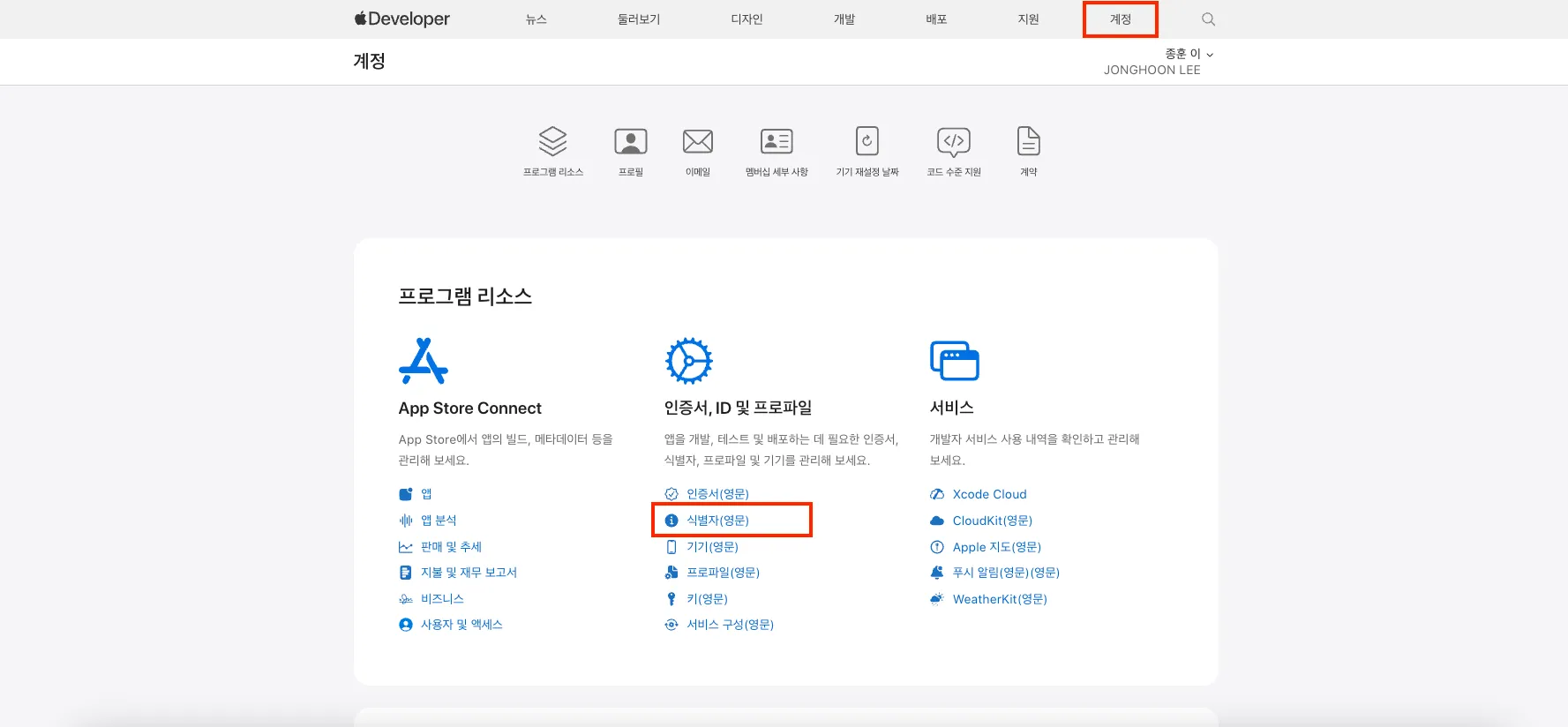Open the Apple Developer logo home link
This screenshot has height=727, width=1568.
tap(401, 19)
